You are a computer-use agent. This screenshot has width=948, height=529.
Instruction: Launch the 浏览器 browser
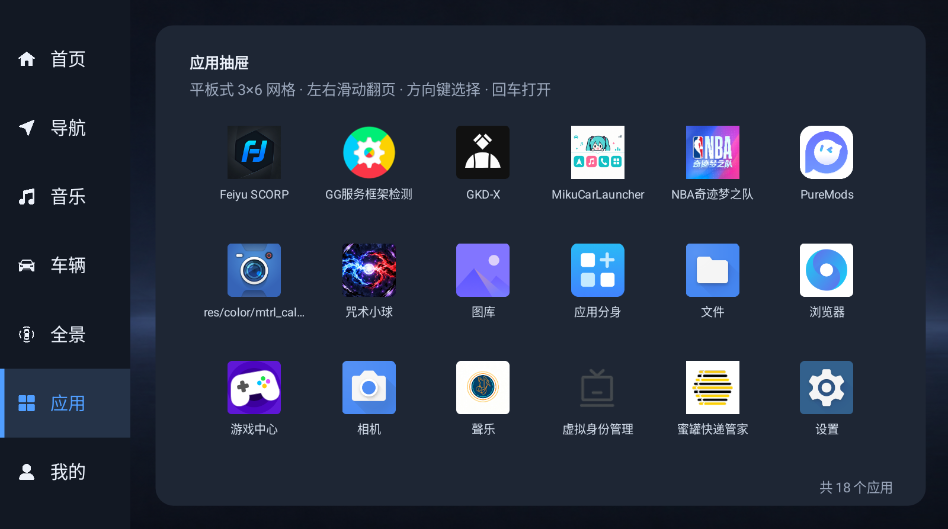pos(826,270)
